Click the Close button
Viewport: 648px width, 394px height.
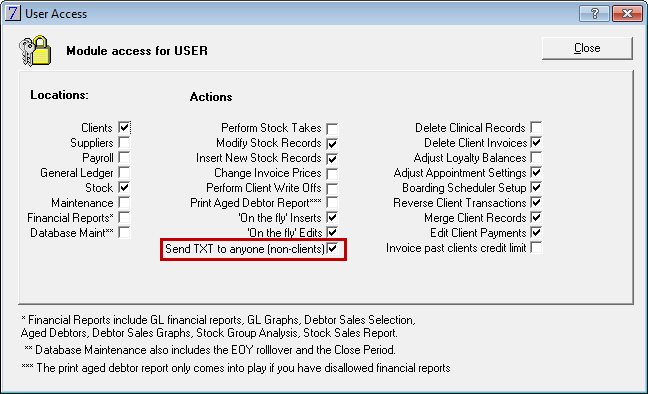pyautogui.click(x=587, y=48)
